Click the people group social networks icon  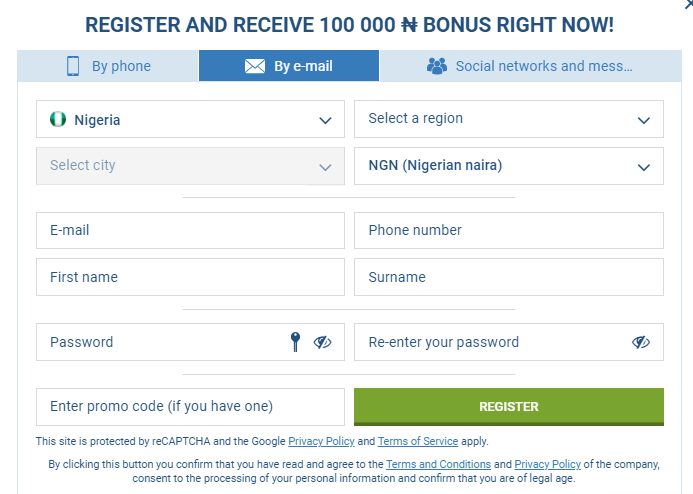(437, 66)
